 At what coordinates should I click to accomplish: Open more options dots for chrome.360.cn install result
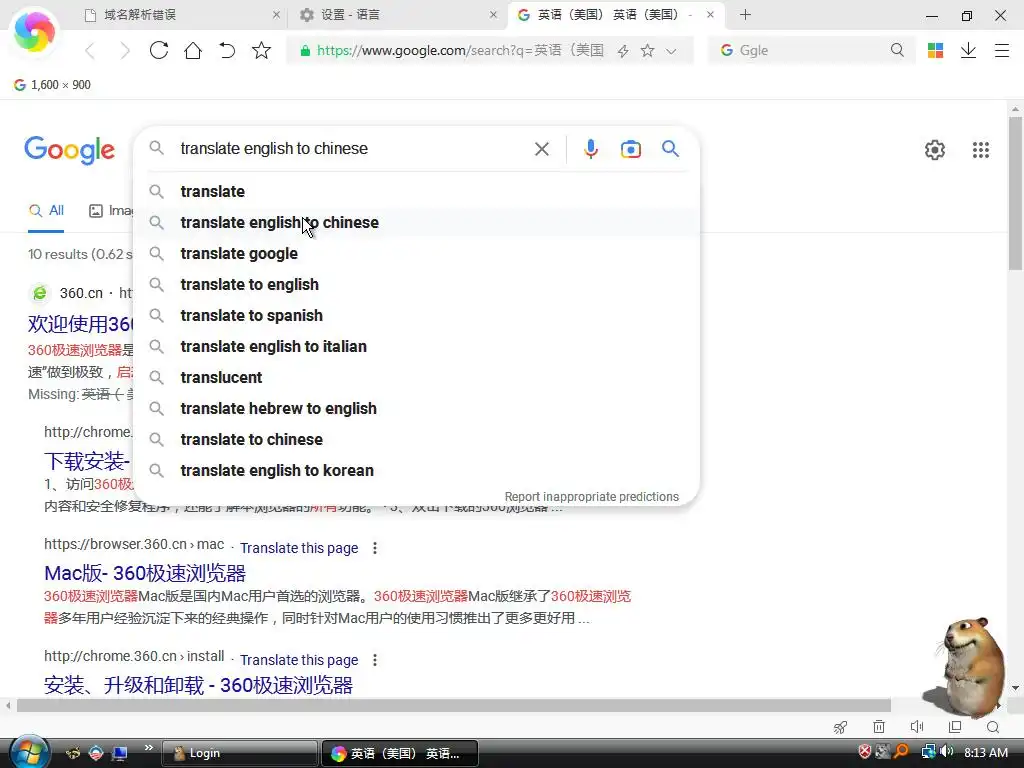(375, 660)
